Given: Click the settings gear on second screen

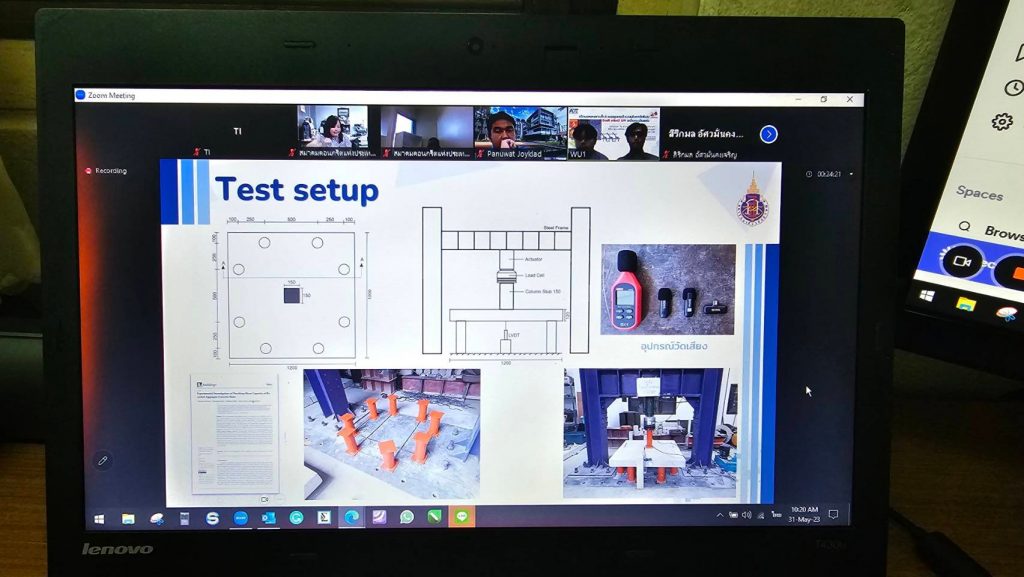Looking at the screenshot, I should point(1001,122).
